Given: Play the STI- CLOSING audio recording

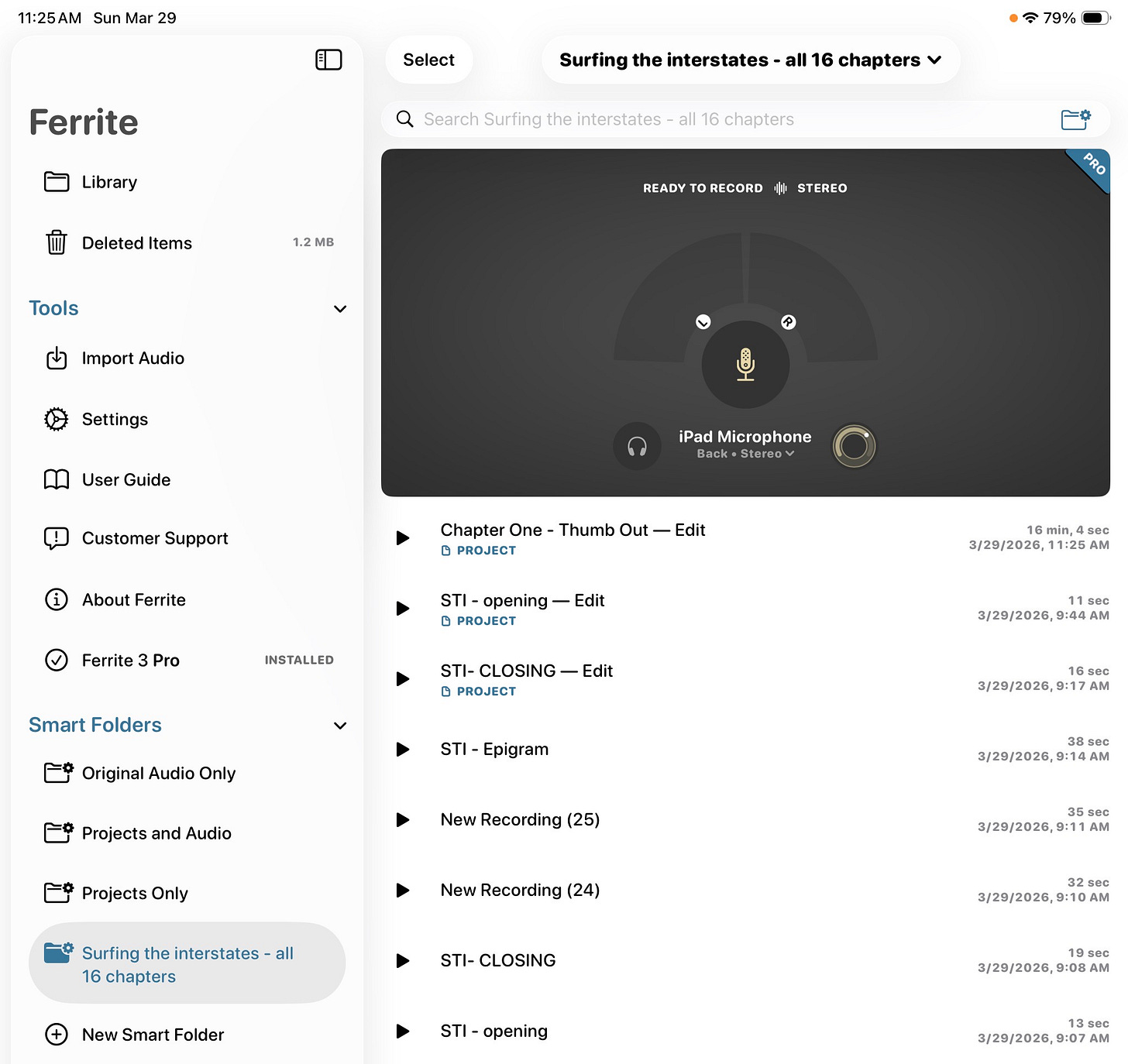Looking at the screenshot, I should [403, 960].
